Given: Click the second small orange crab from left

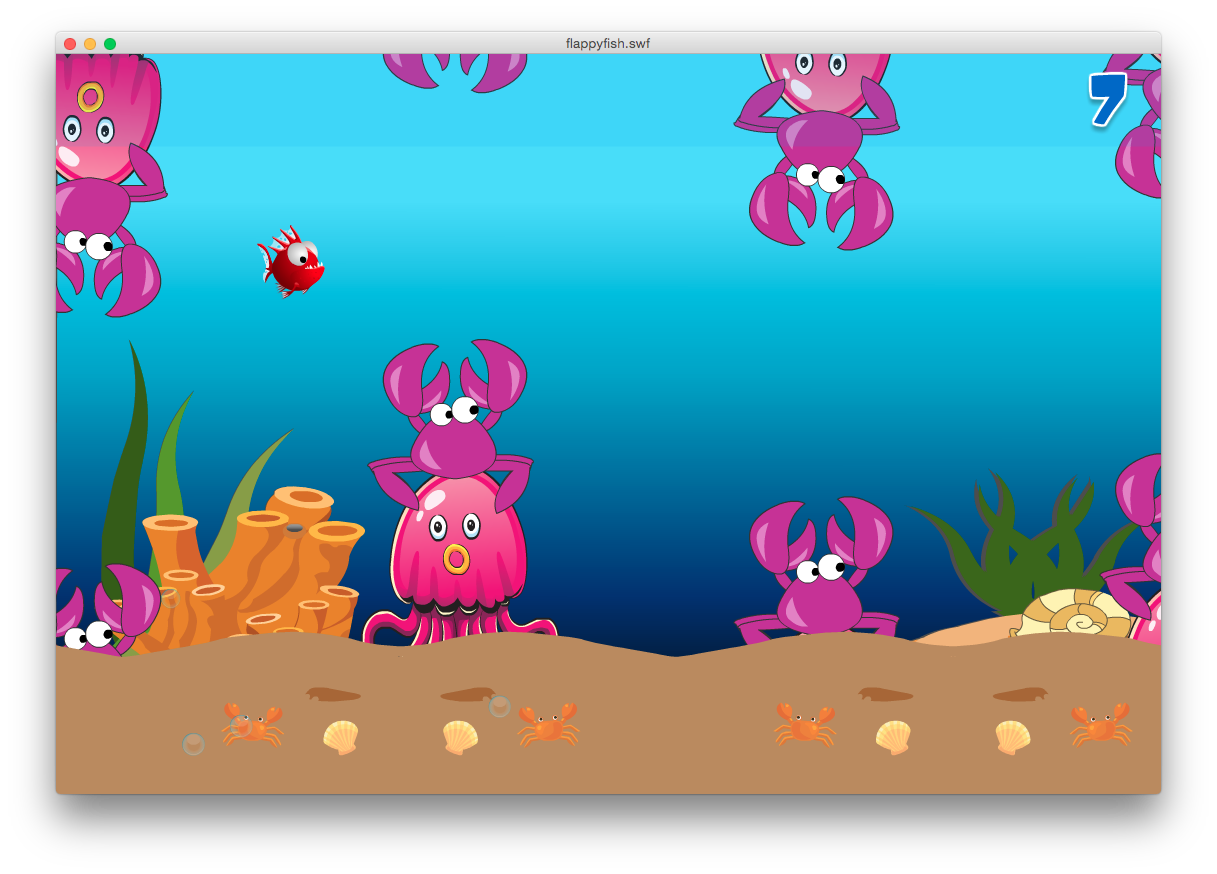Looking at the screenshot, I should 548,724.
